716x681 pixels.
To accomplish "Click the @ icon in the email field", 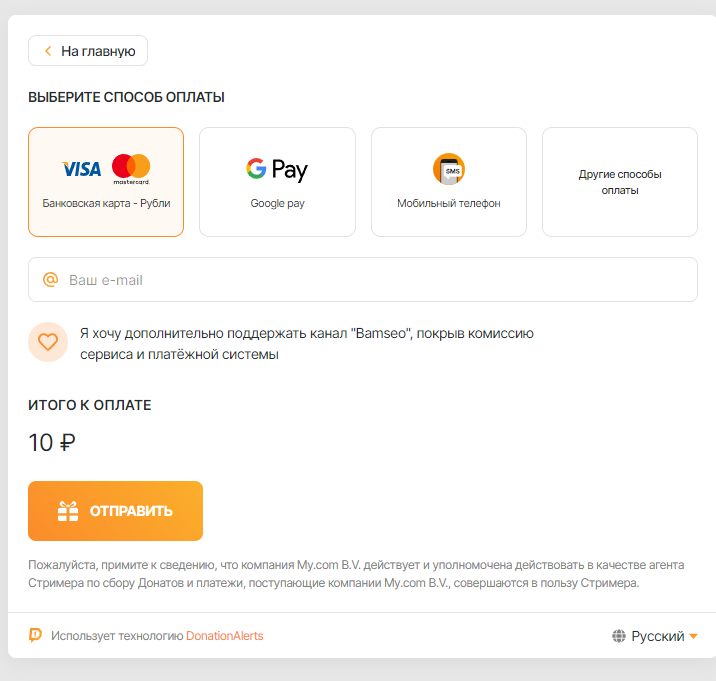I will click(x=50, y=279).
